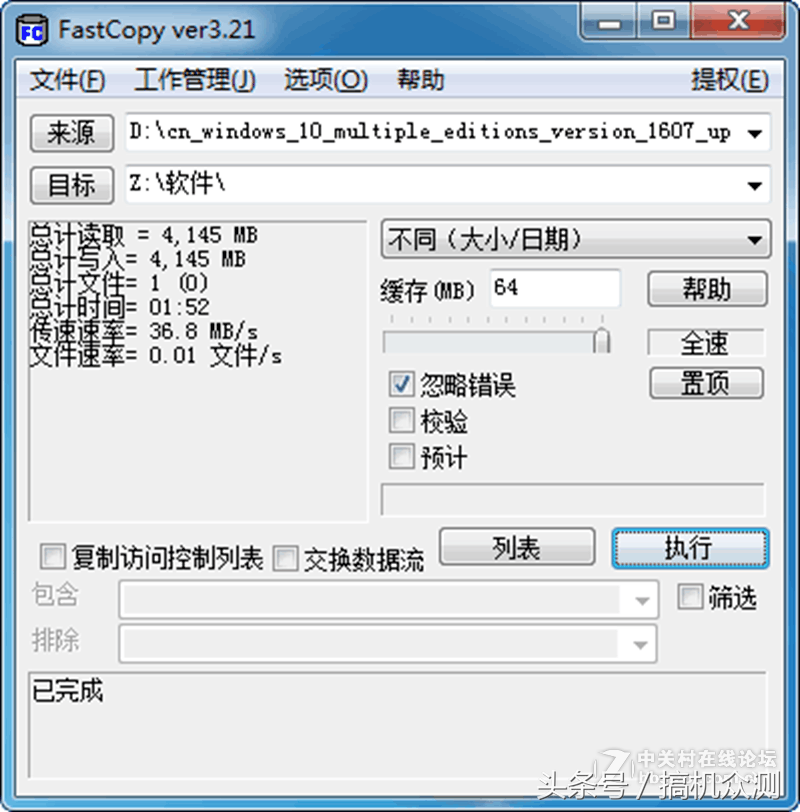Enable the 校验 verify checkbox
The width and height of the screenshot is (800, 812).
[x=401, y=420]
